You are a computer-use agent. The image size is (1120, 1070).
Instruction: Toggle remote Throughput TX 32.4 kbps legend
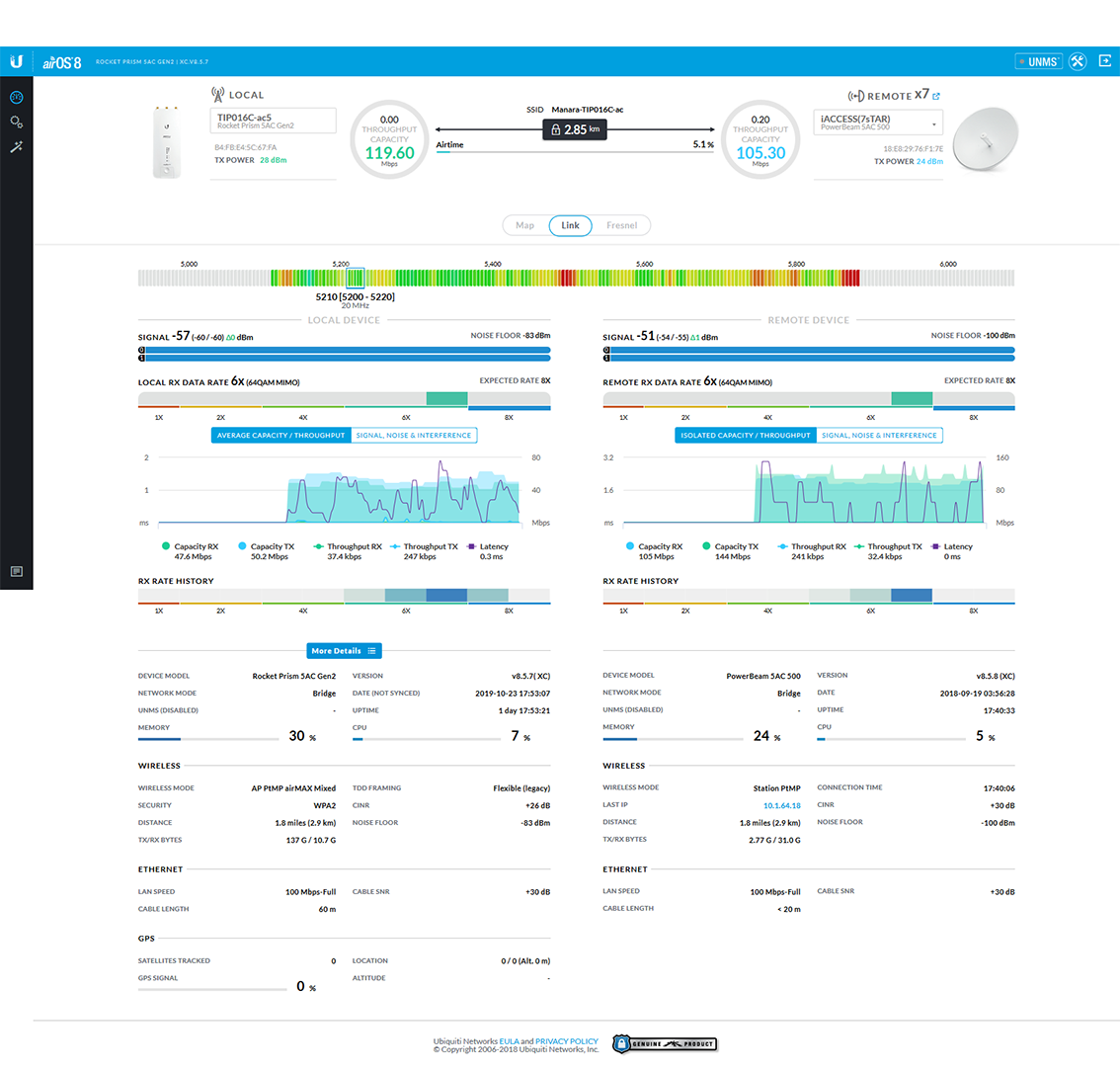[889, 551]
